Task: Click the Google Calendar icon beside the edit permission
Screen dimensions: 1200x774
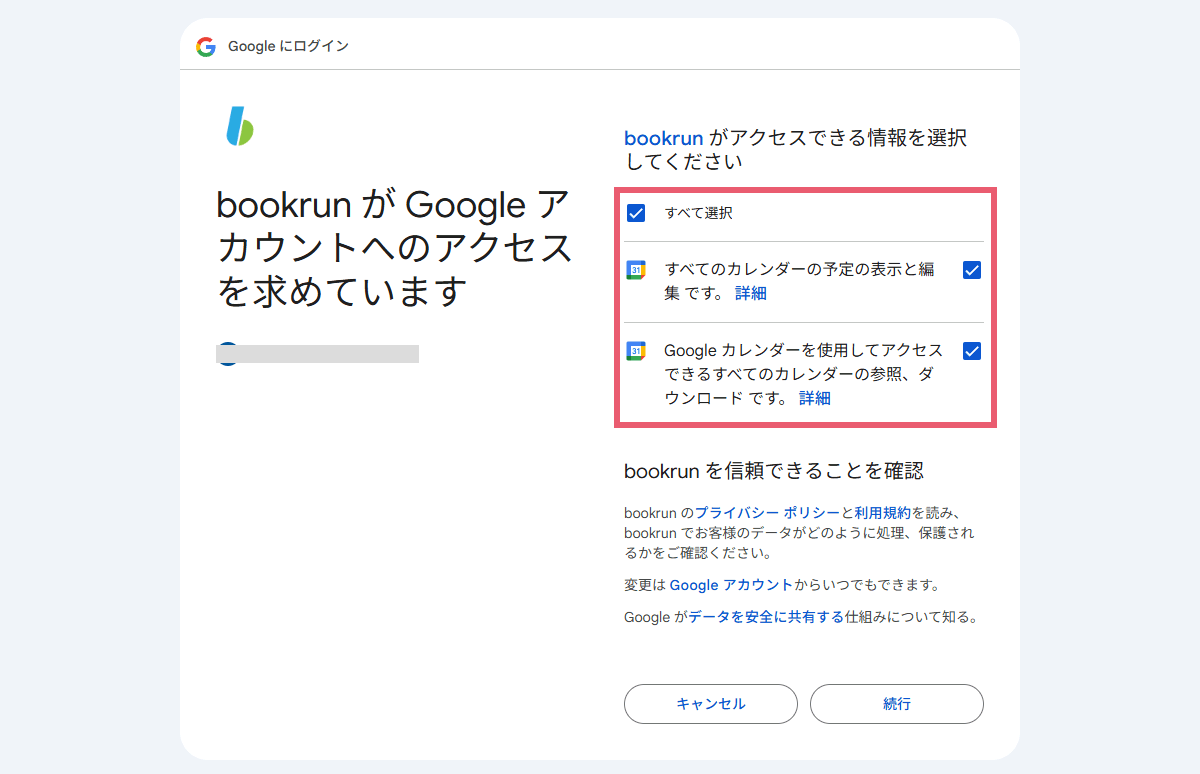Action: click(636, 269)
